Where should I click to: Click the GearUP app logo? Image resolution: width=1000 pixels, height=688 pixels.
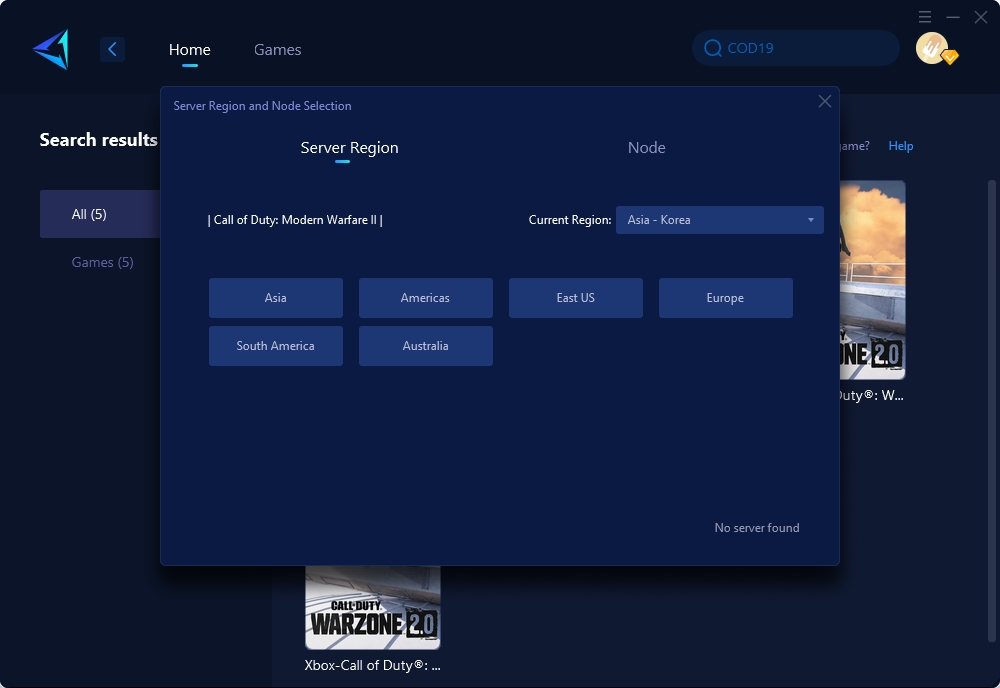(51, 49)
